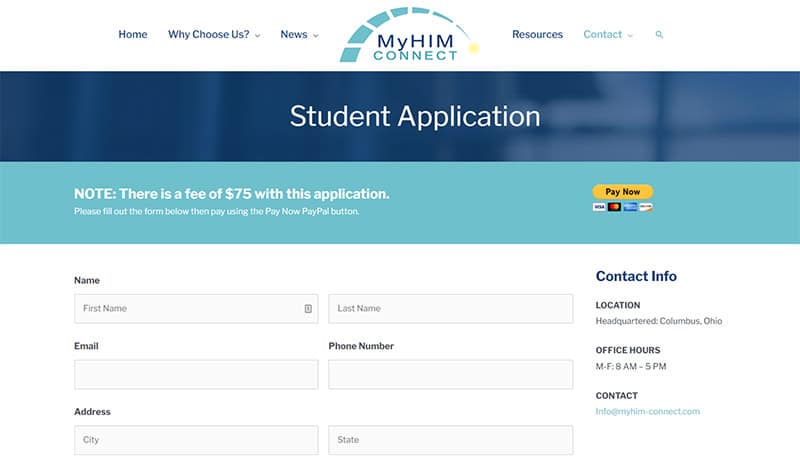This screenshot has width=800, height=469.
Task: Click the Phone Number input field
Action: (x=450, y=375)
